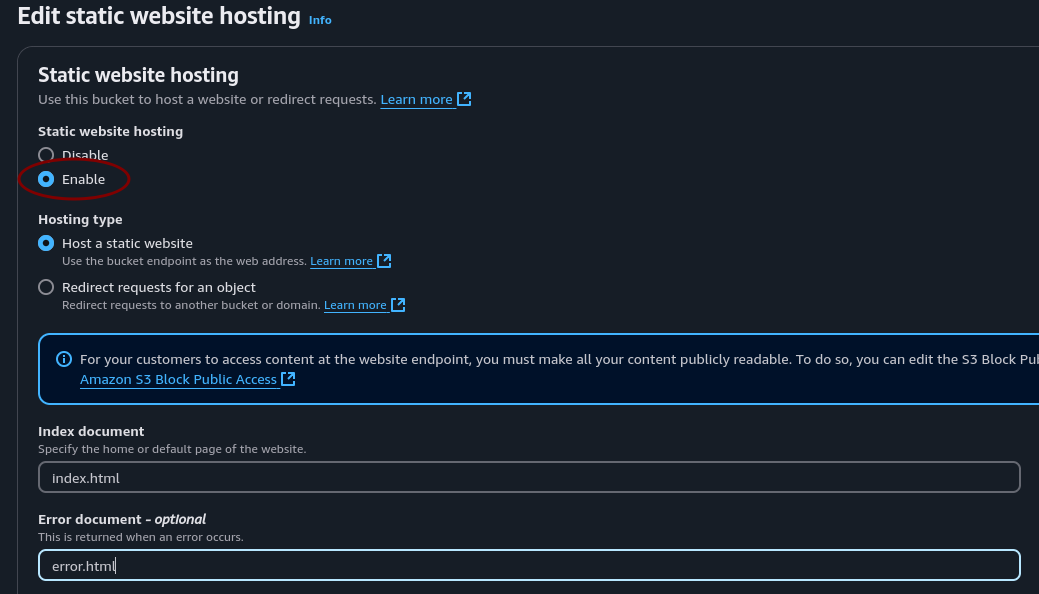
Task: Click the Disable label text
Action: 85,155
